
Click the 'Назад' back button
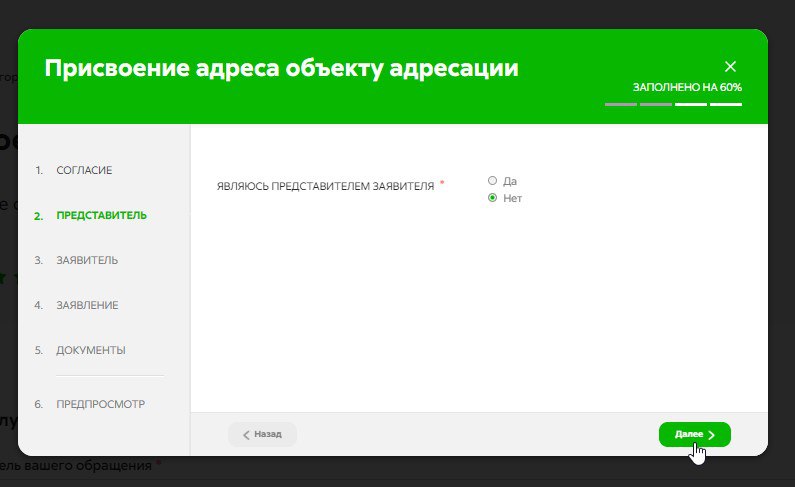tap(262, 434)
